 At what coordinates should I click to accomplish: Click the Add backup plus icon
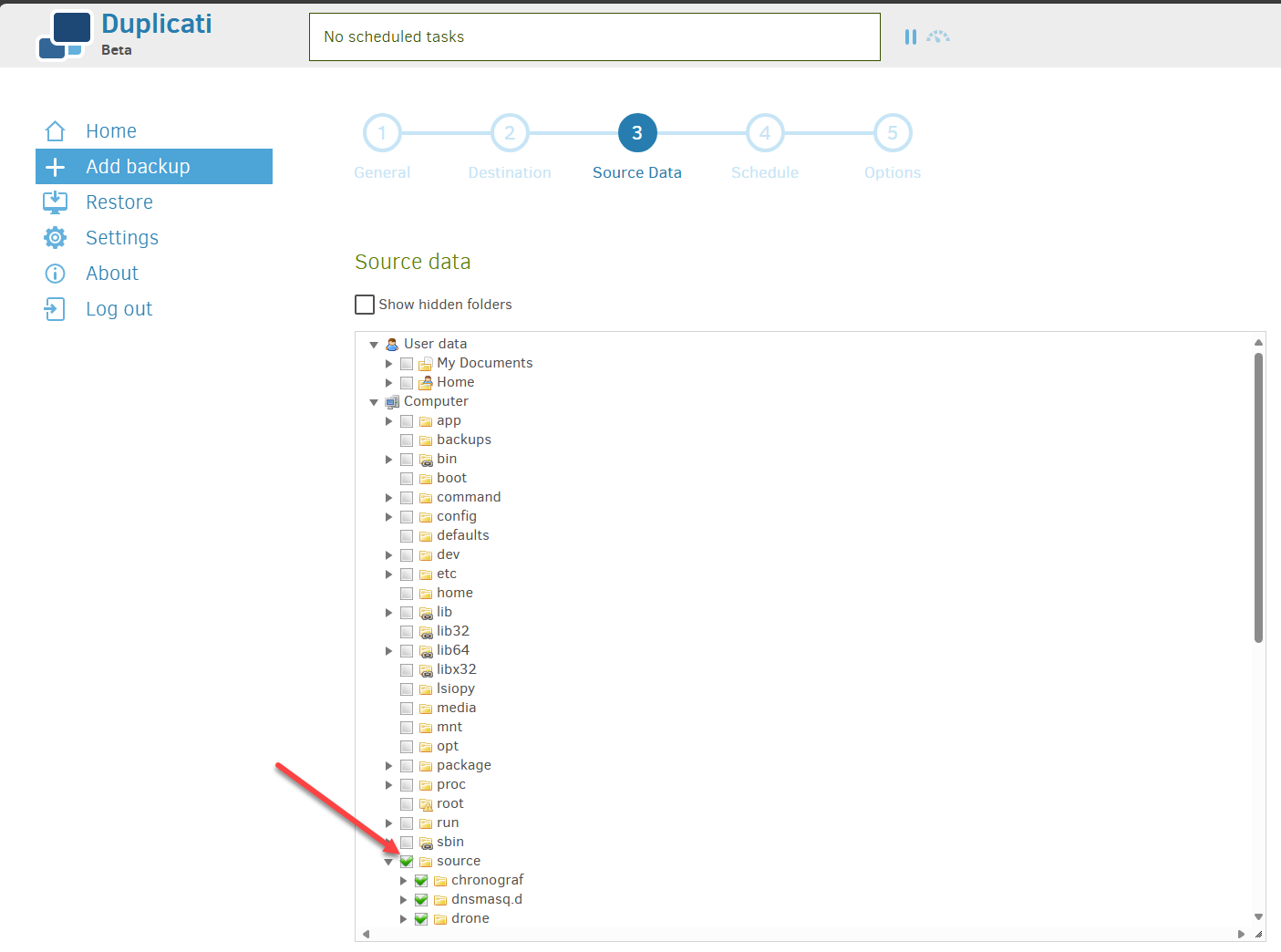point(55,166)
